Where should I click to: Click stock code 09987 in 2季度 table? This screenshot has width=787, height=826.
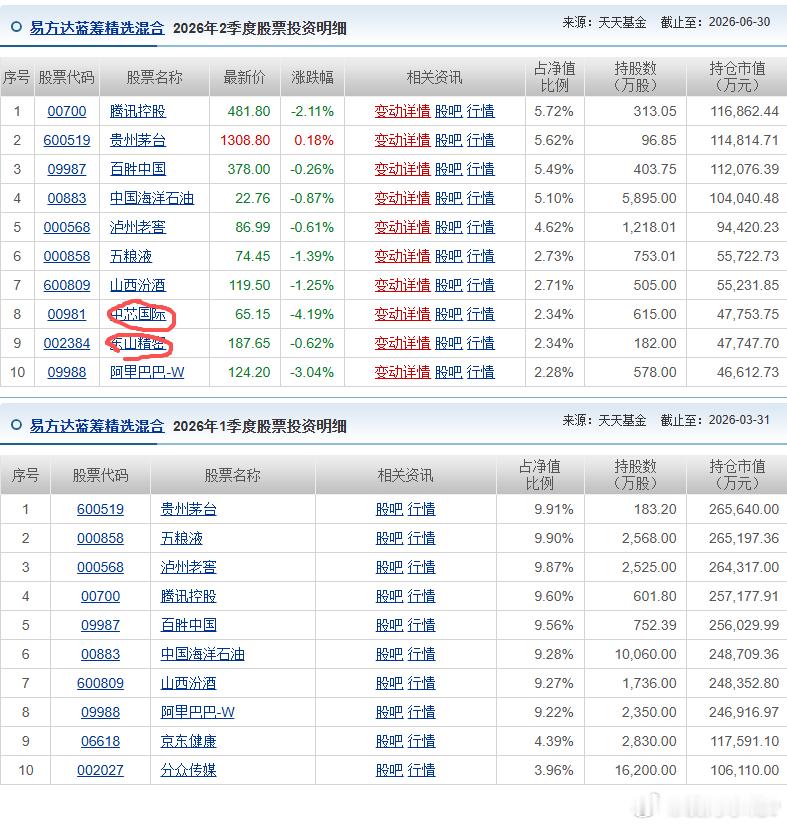(67, 169)
